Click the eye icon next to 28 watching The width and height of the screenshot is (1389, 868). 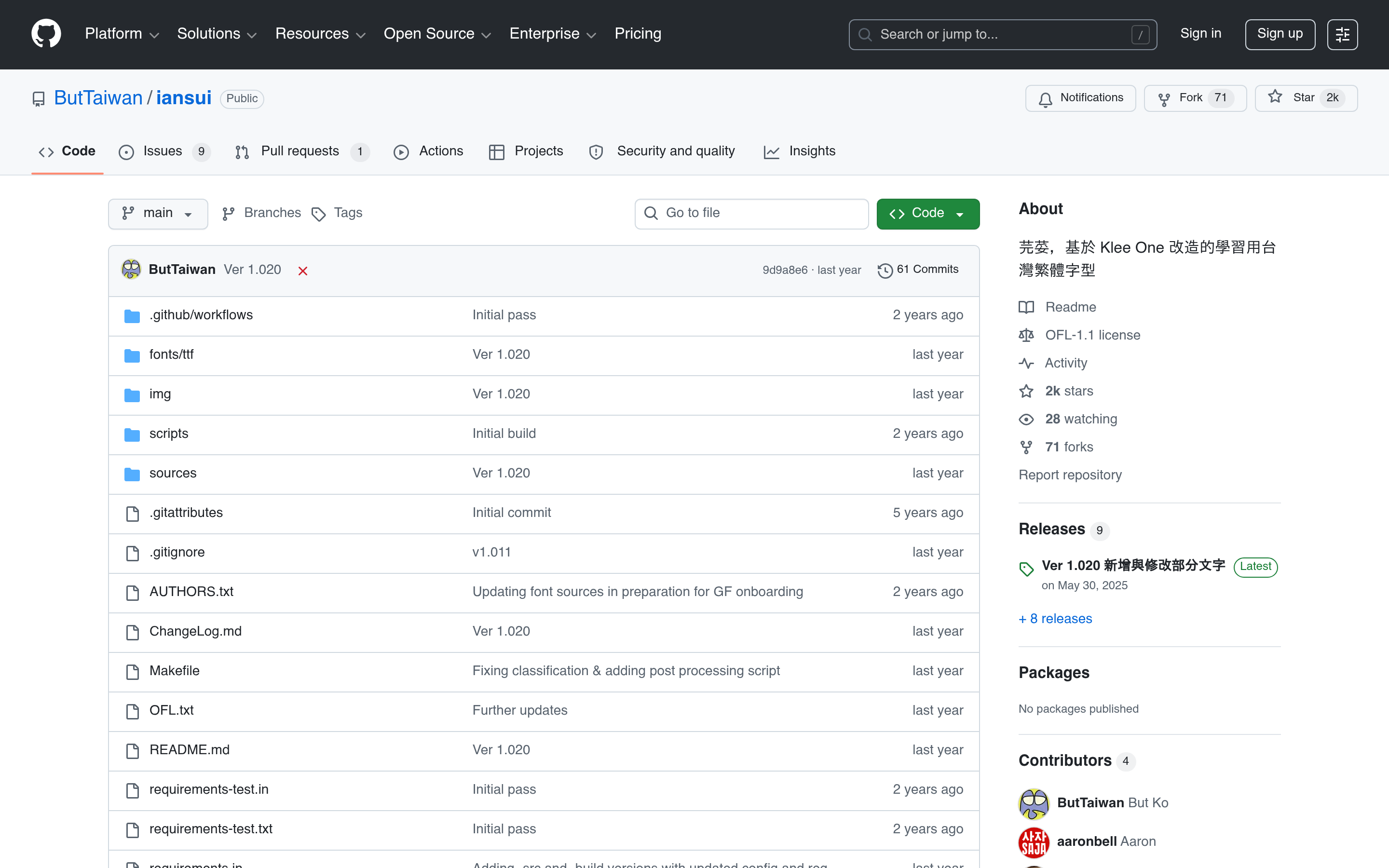click(1026, 420)
